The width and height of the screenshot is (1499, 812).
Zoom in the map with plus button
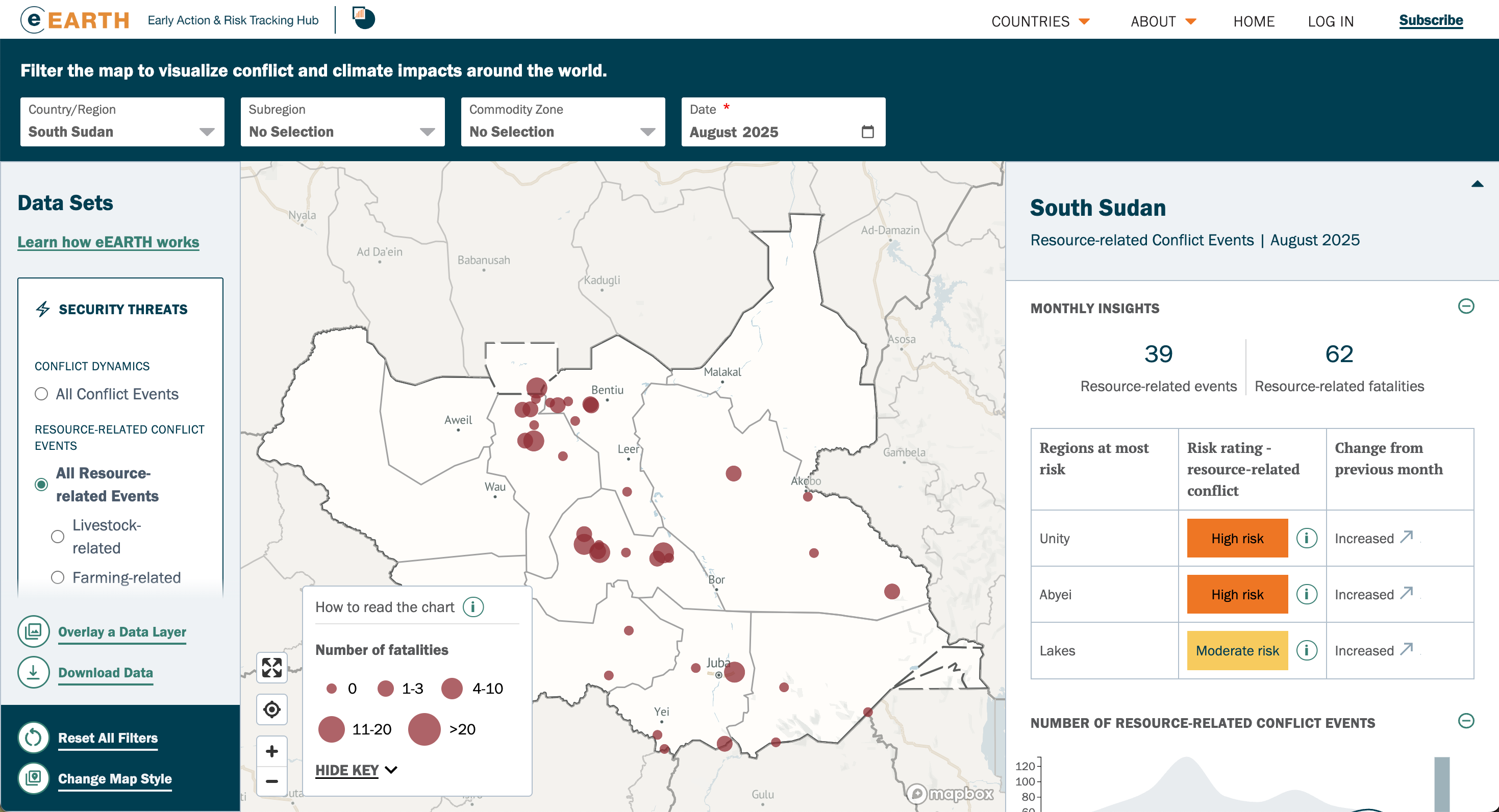272,751
